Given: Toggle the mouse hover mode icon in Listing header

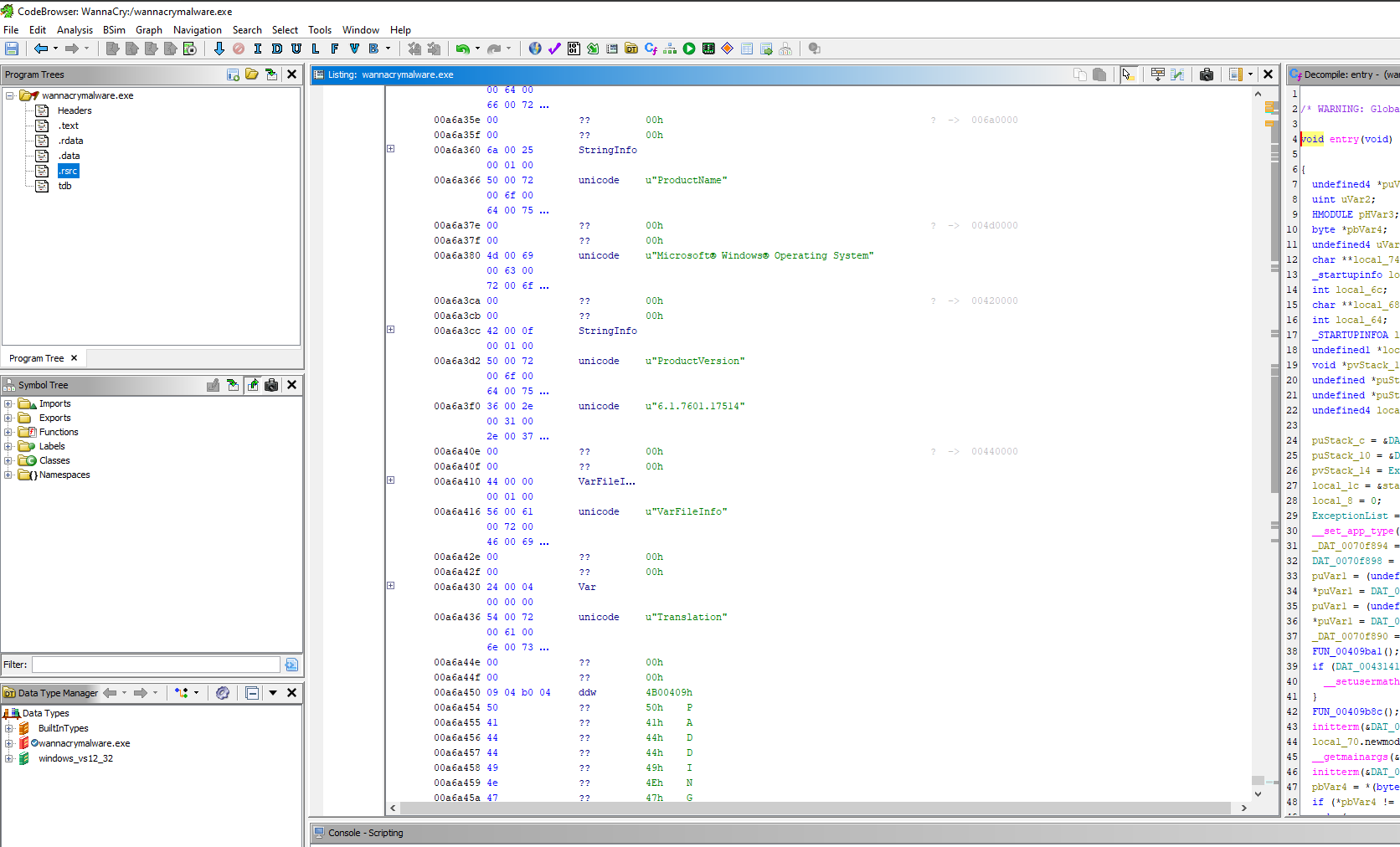Looking at the screenshot, I should 1128,74.
